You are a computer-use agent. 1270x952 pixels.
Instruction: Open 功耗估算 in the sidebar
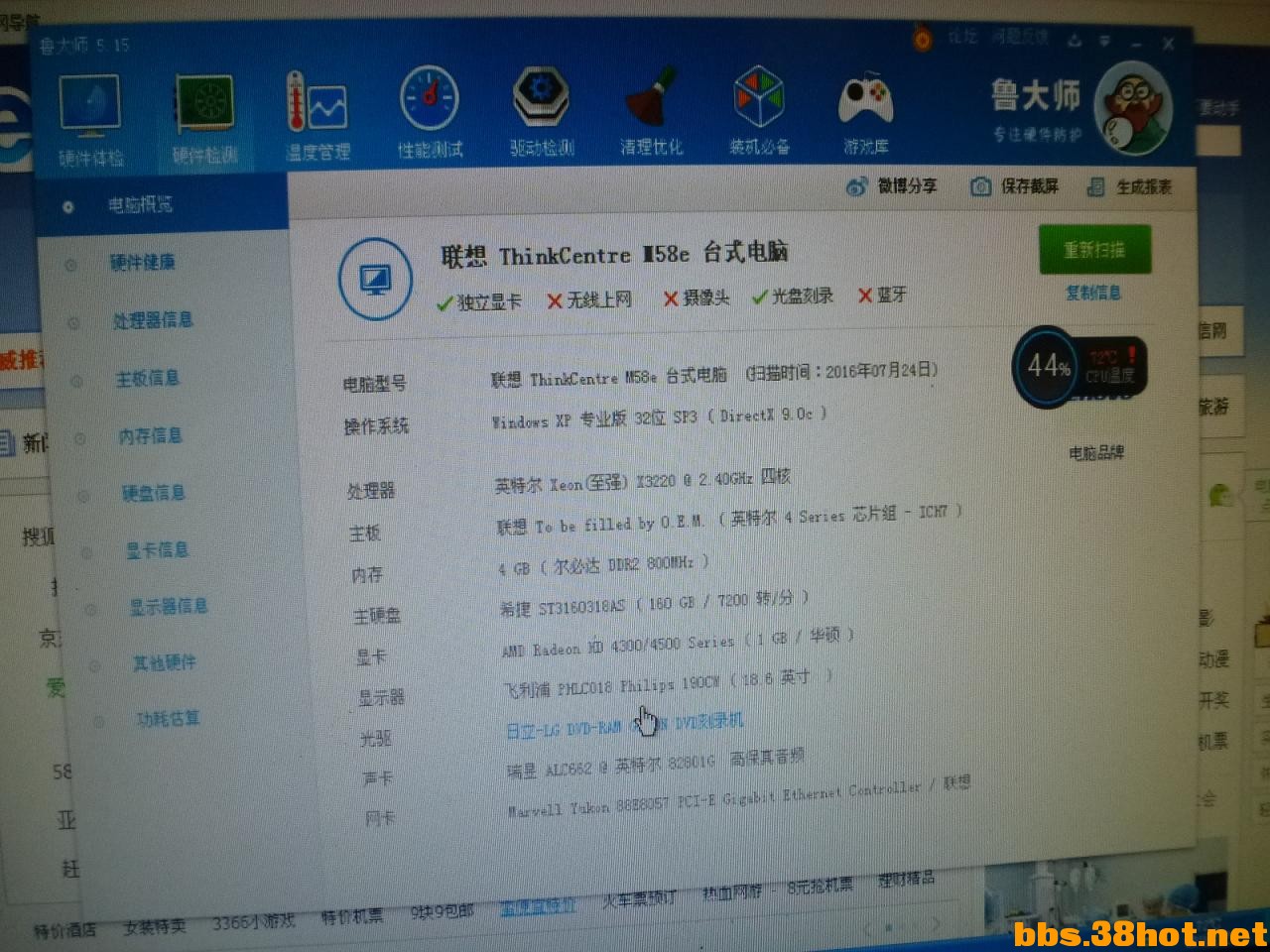pos(168,718)
